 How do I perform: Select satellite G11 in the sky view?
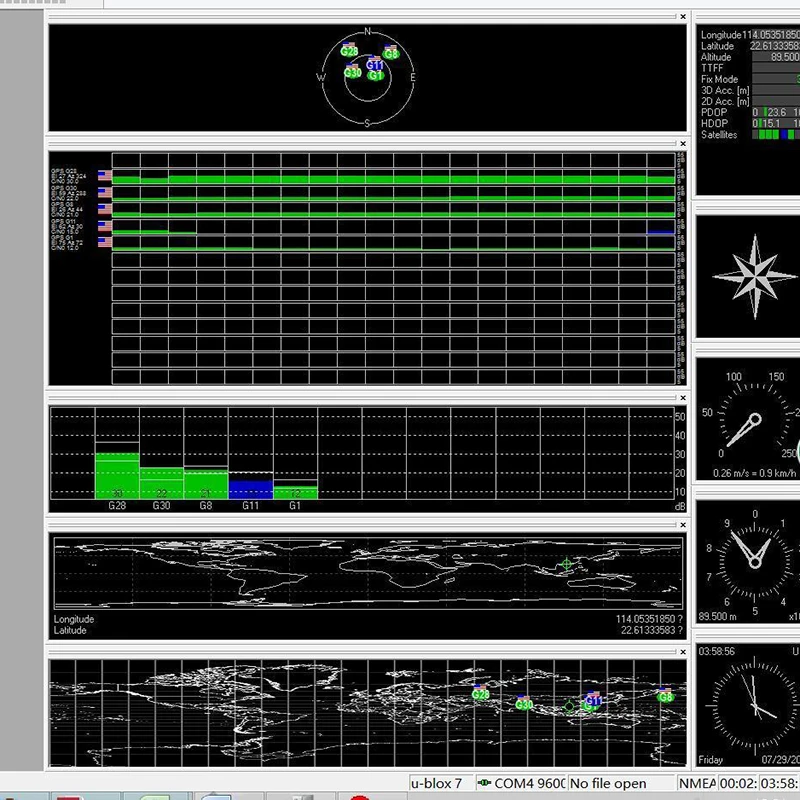[x=374, y=64]
